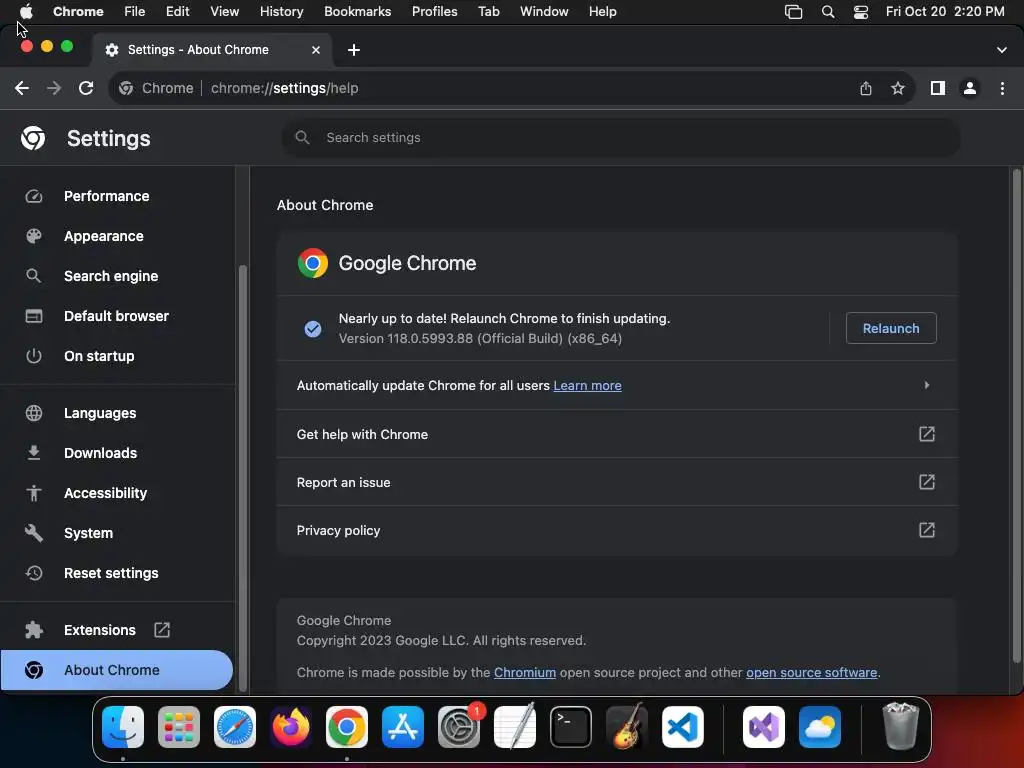
Task: Open Languages settings
Action: (100, 413)
